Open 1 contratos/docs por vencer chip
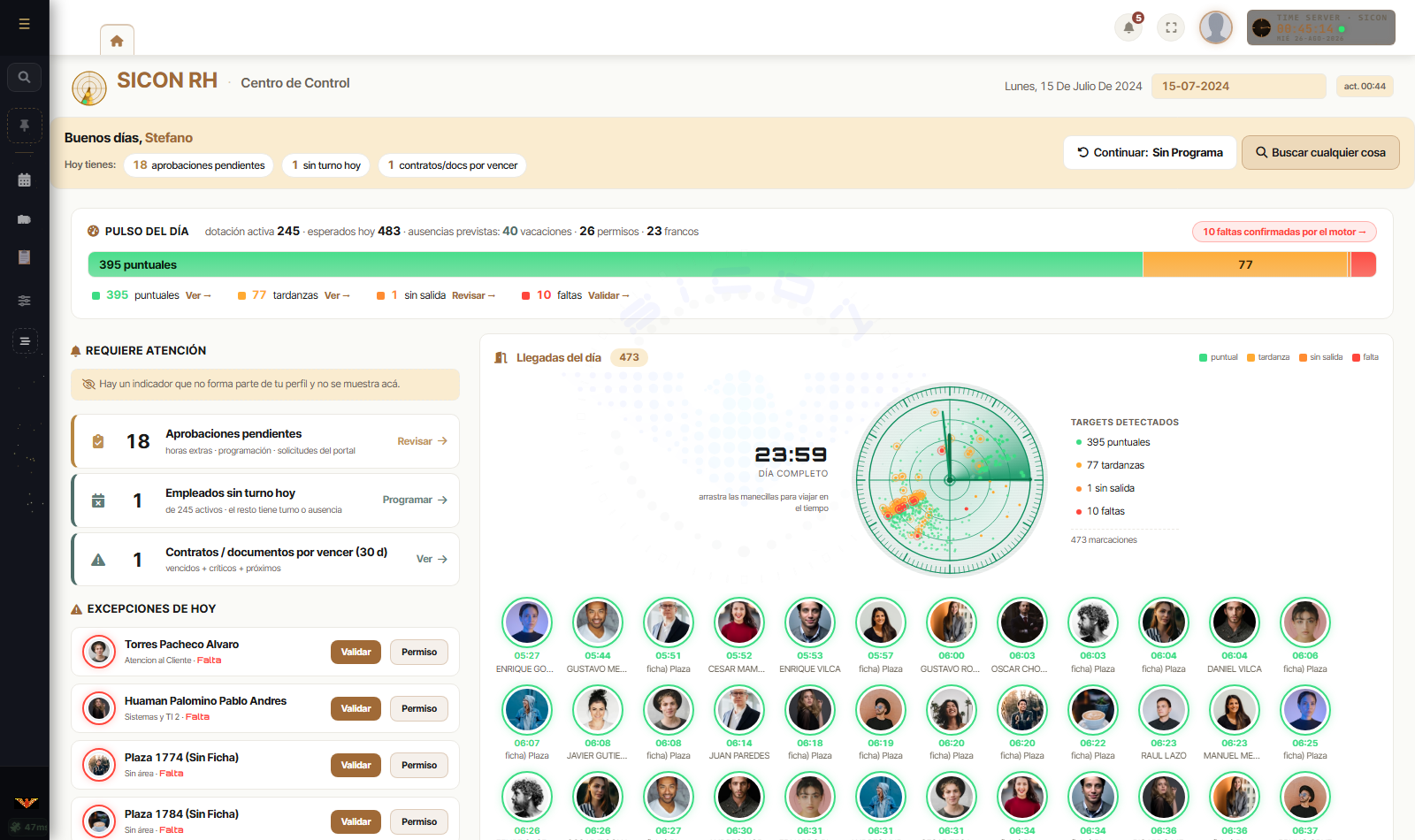The height and width of the screenshot is (840, 1415). click(x=453, y=165)
